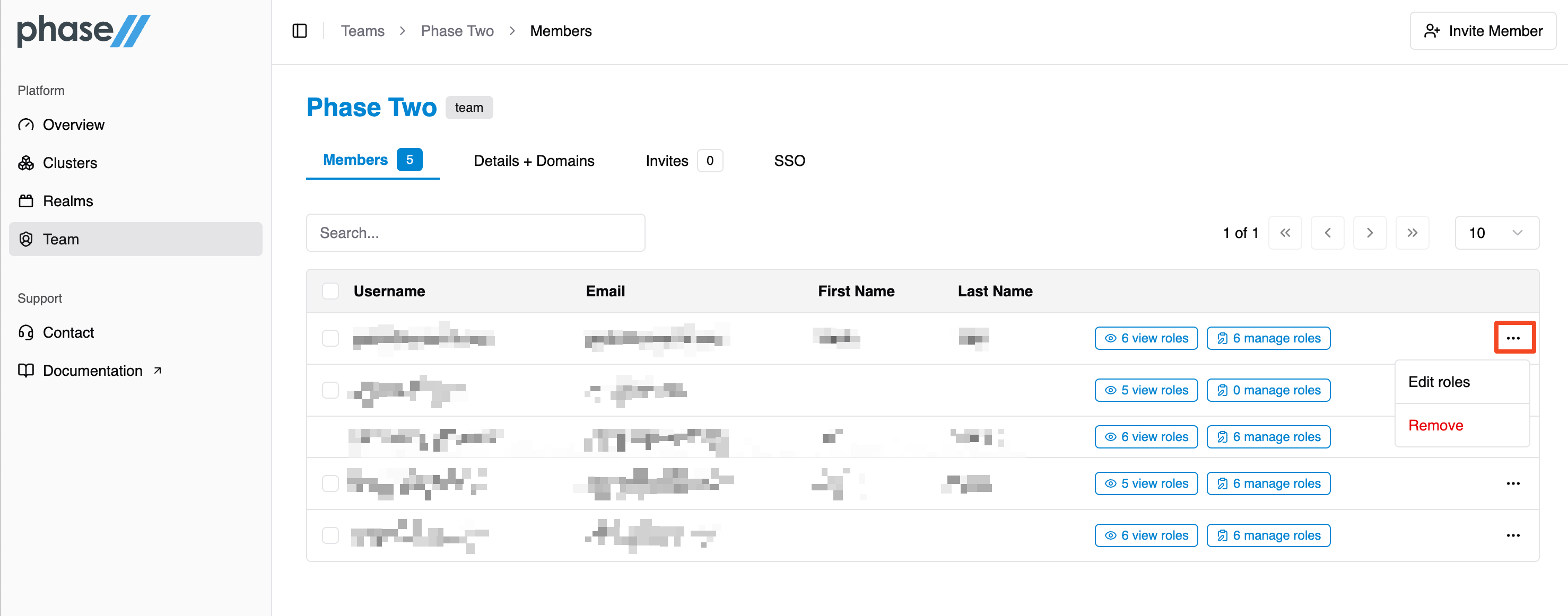
Task: Open Documentation external link
Action: click(92, 371)
